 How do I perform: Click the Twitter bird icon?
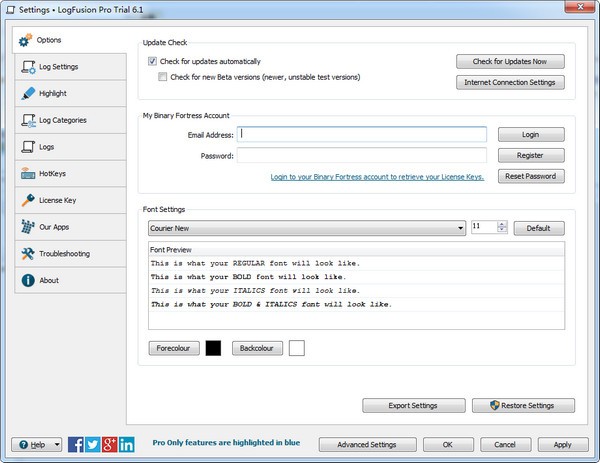coord(93,444)
